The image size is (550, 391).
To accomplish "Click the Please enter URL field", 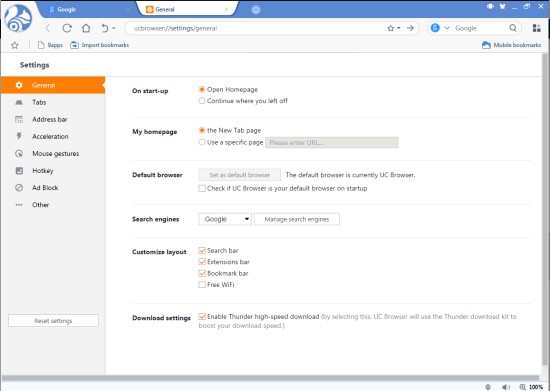I will (x=332, y=143).
